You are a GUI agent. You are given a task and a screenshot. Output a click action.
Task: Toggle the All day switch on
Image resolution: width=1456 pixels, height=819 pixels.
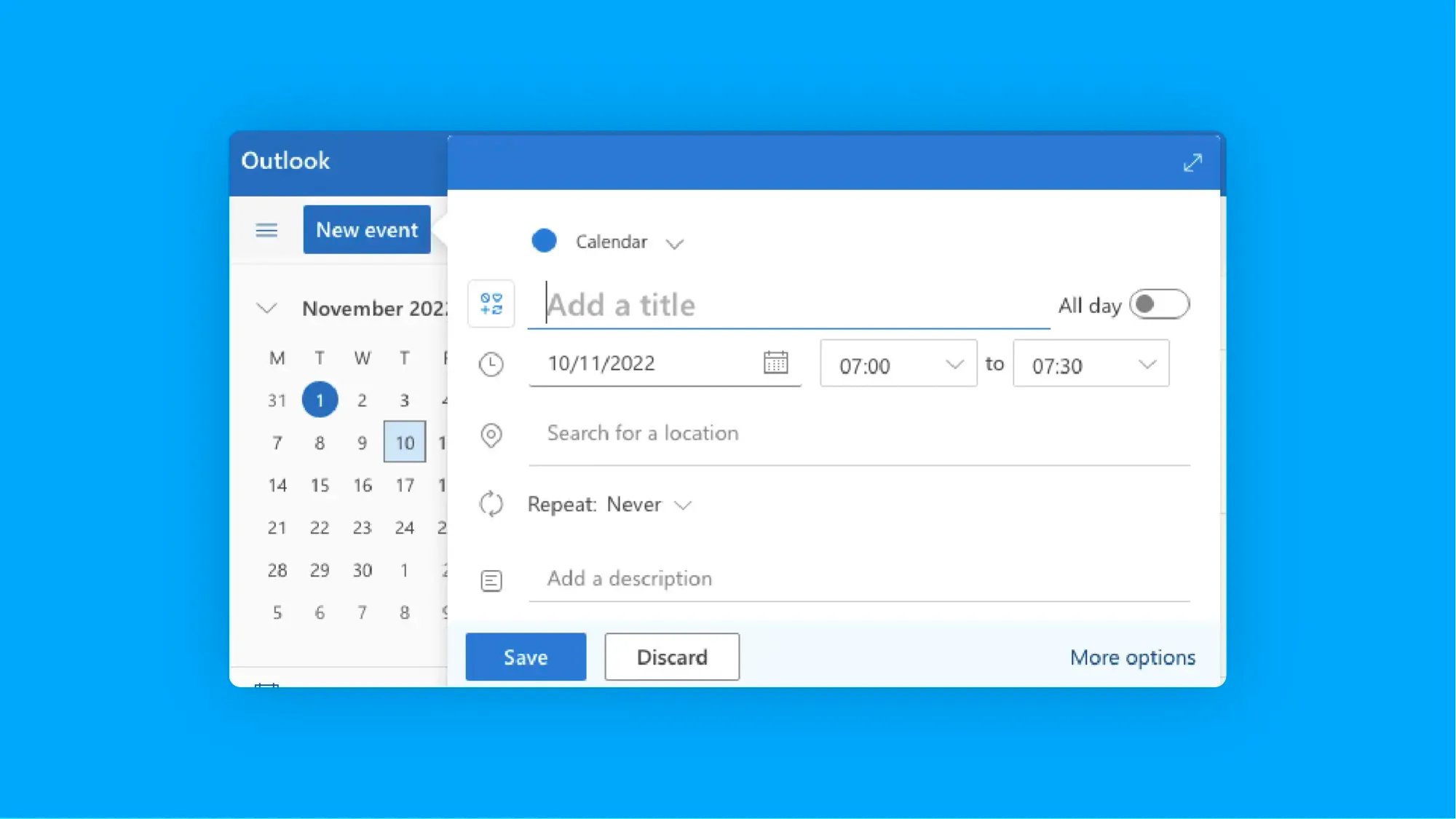coord(1159,304)
